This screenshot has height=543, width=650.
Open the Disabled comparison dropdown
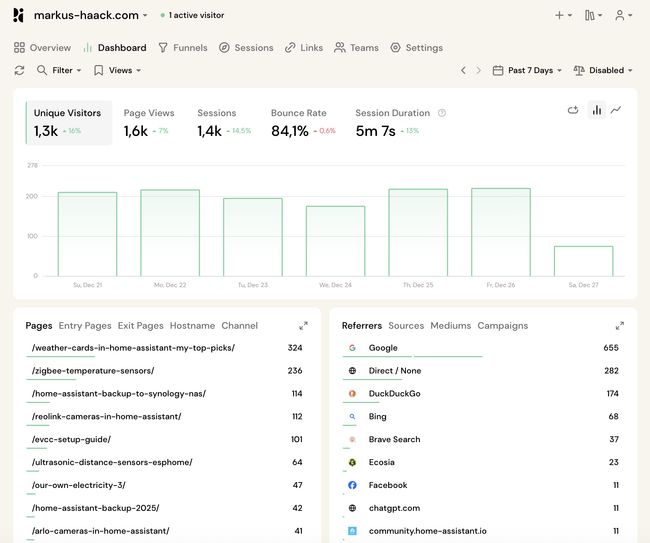(x=603, y=70)
